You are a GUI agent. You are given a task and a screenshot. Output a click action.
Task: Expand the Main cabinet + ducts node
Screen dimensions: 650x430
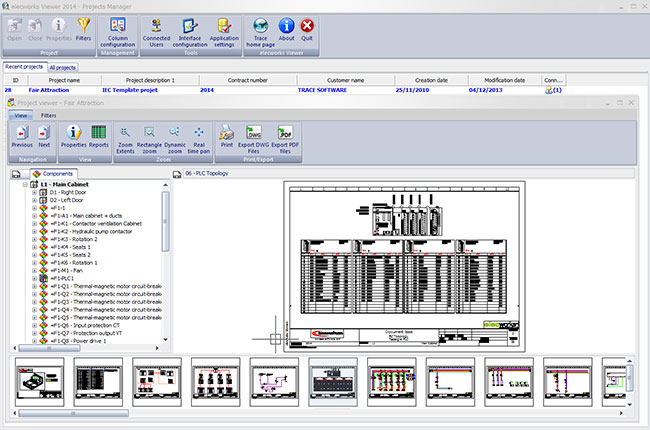34,216
